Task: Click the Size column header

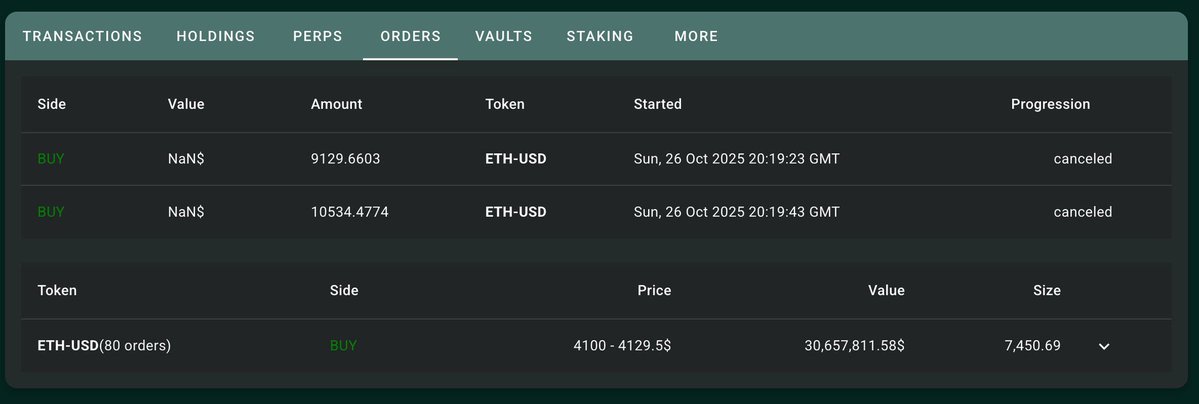Action: click(x=1046, y=290)
